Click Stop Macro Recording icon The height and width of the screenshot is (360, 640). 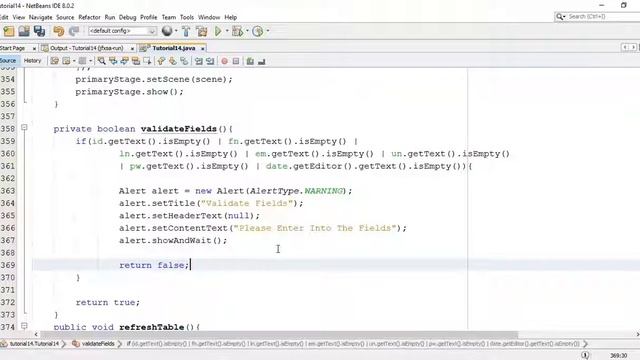[x=236, y=61]
